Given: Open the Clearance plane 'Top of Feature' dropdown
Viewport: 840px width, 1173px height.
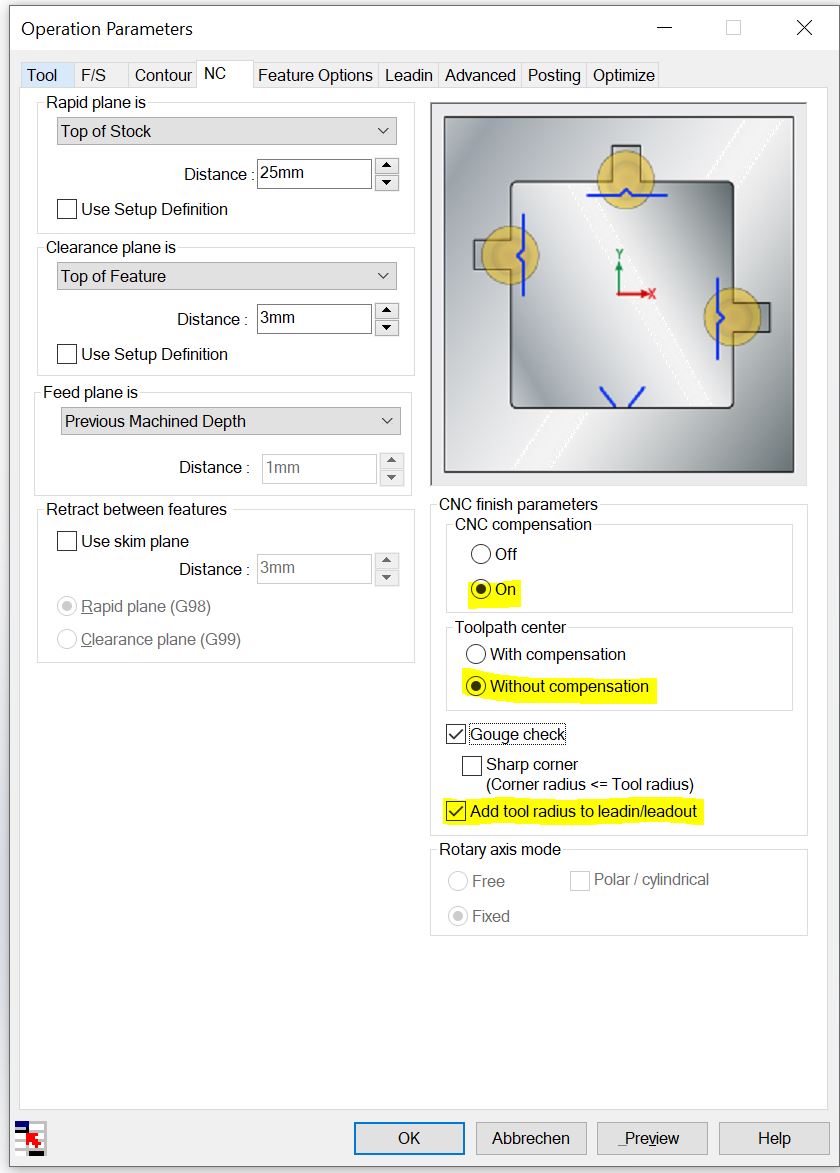Looking at the screenshot, I should [227, 276].
